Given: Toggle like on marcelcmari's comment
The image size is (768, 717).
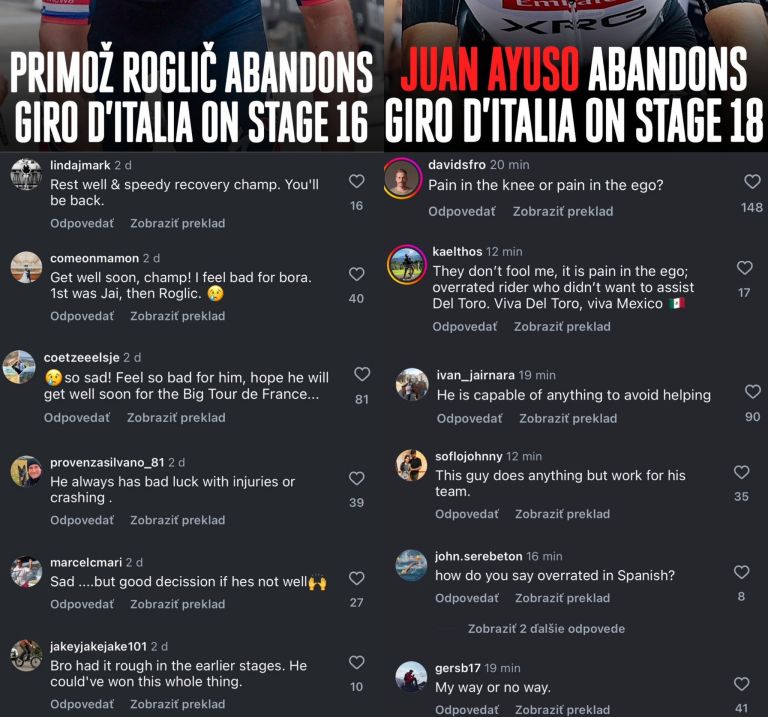Looking at the screenshot, I should click(357, 578).
